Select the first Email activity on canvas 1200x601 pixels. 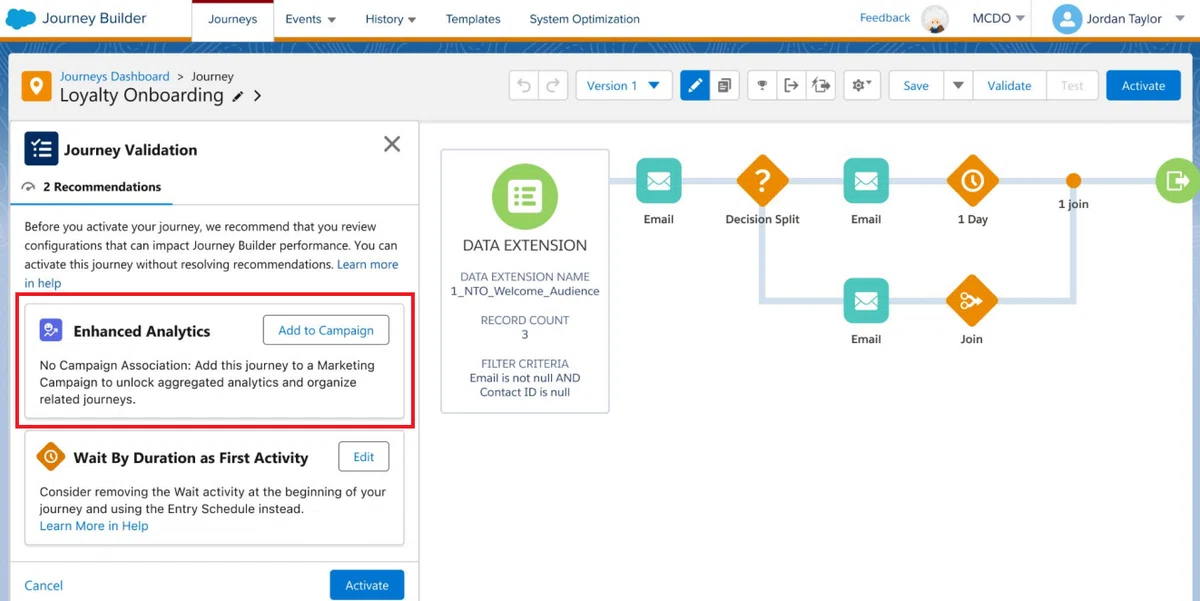point(658,182)
